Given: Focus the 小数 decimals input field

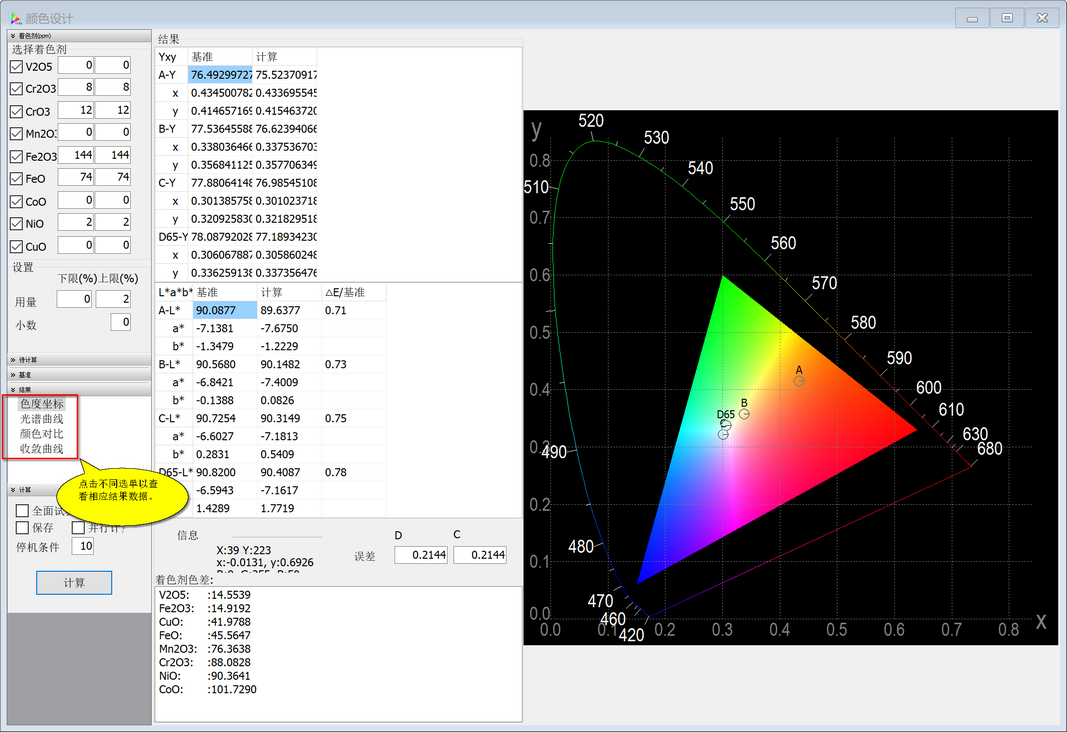Looking at the screenshot, I should [120, 322].
